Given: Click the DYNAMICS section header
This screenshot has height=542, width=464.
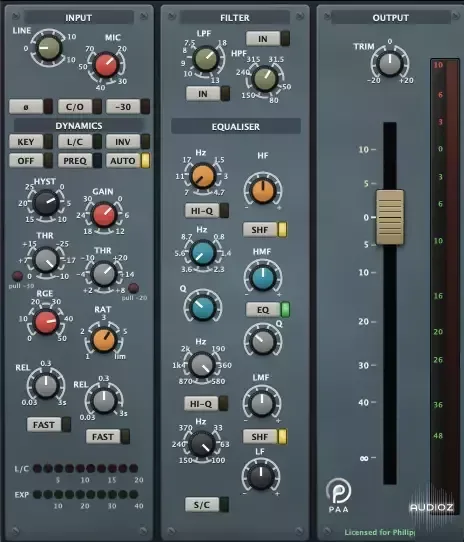Looking at the screenshot, I should (79, 126).
